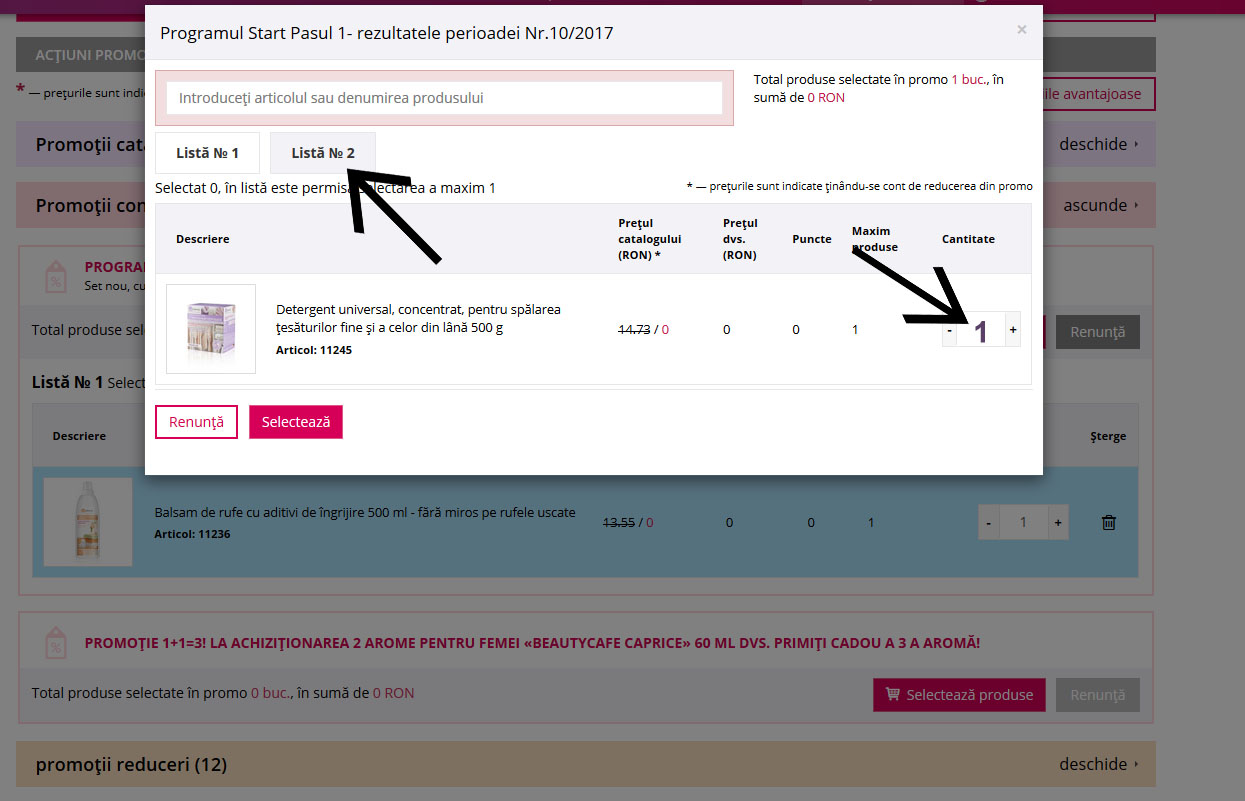Click the Cantitate column header
Screen dimensions: 1245x801
[x=968, y=239]
